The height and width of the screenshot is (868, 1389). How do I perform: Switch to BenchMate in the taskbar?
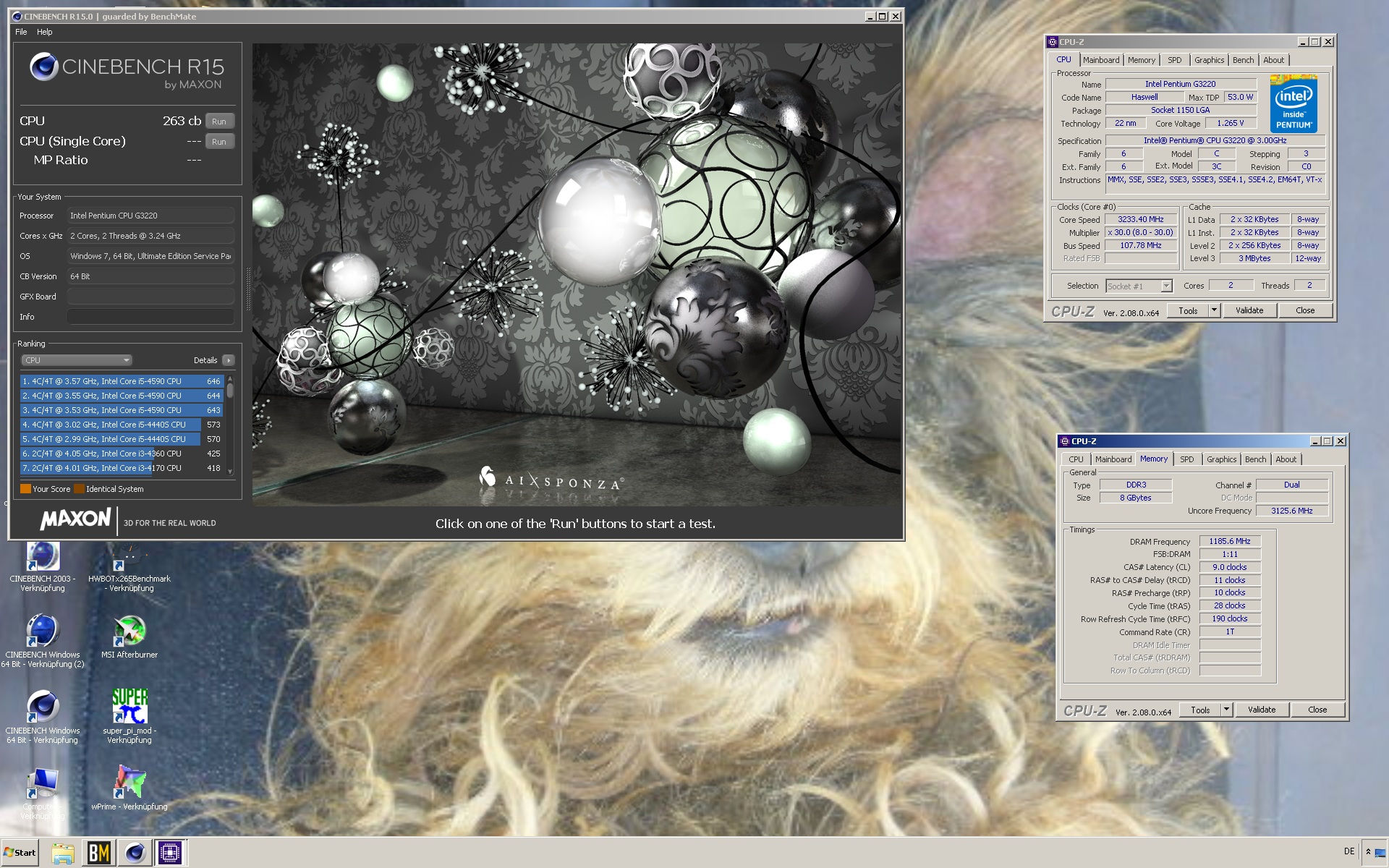(99, 853)
